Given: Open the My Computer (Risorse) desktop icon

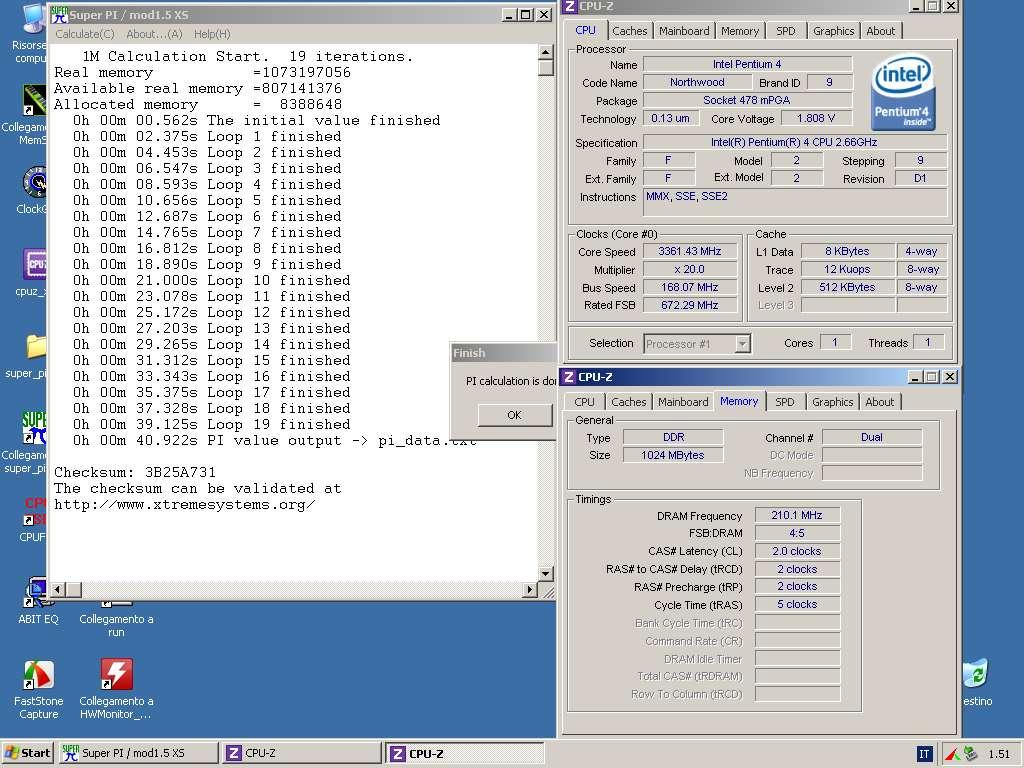Looking at the screenshot, I should [34, 18].
